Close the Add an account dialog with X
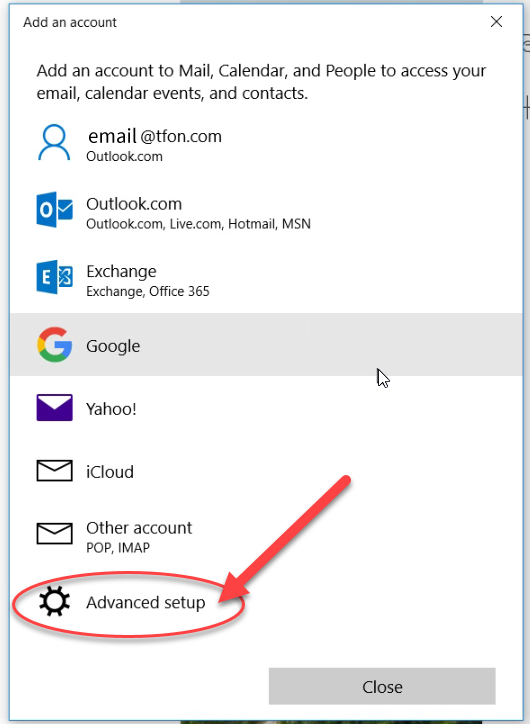Viewport: 530px width, 724px height. click(496, 22)
